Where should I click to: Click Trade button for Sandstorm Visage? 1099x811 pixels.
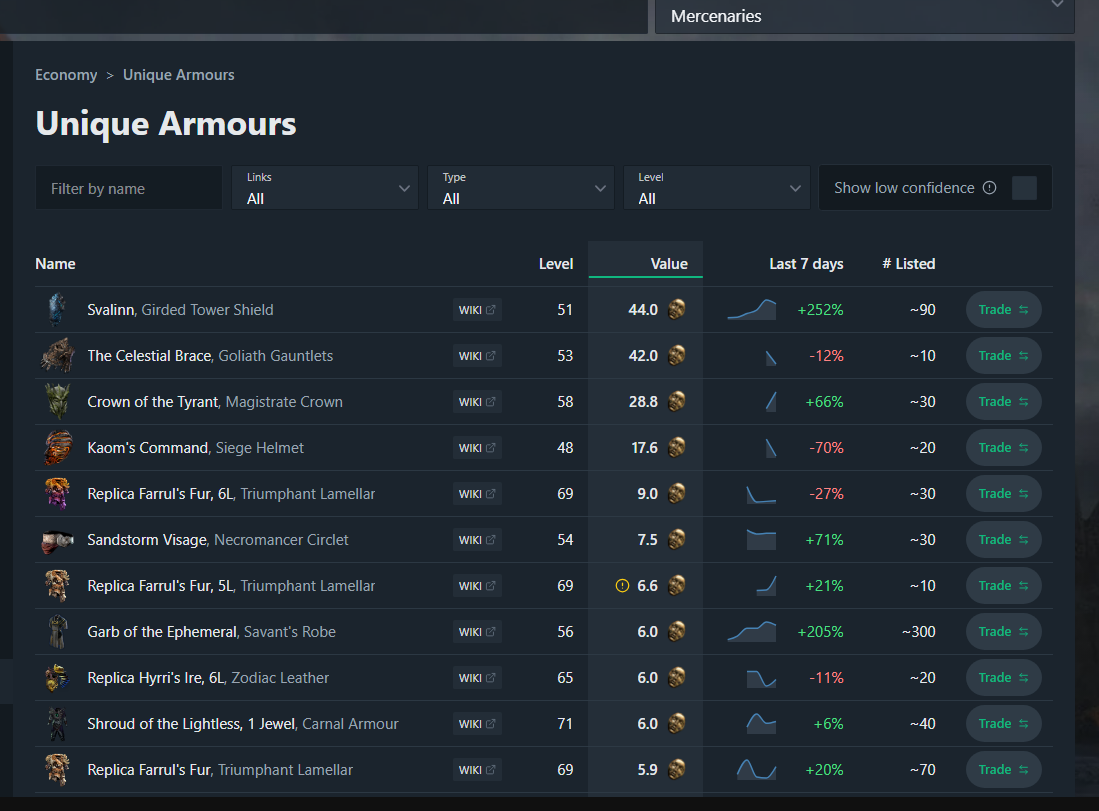point(1004,540)
